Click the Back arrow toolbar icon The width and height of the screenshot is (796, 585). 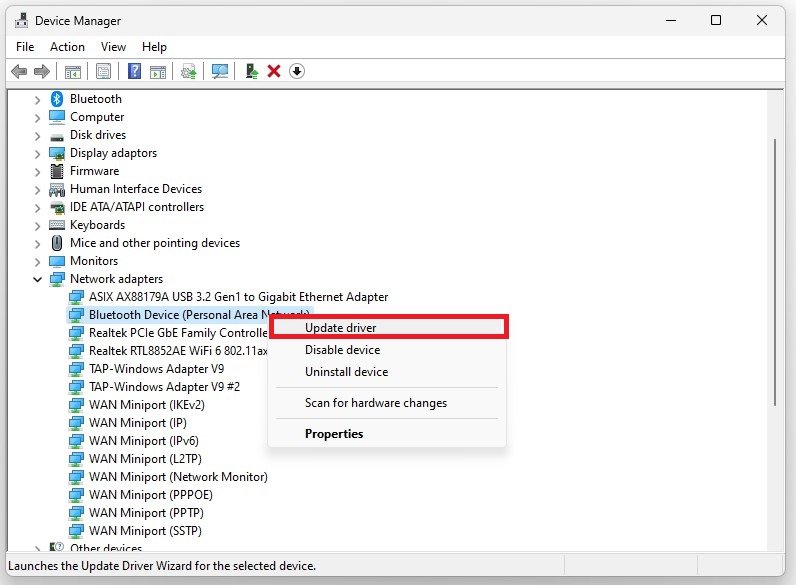click(x=19, y=71)
